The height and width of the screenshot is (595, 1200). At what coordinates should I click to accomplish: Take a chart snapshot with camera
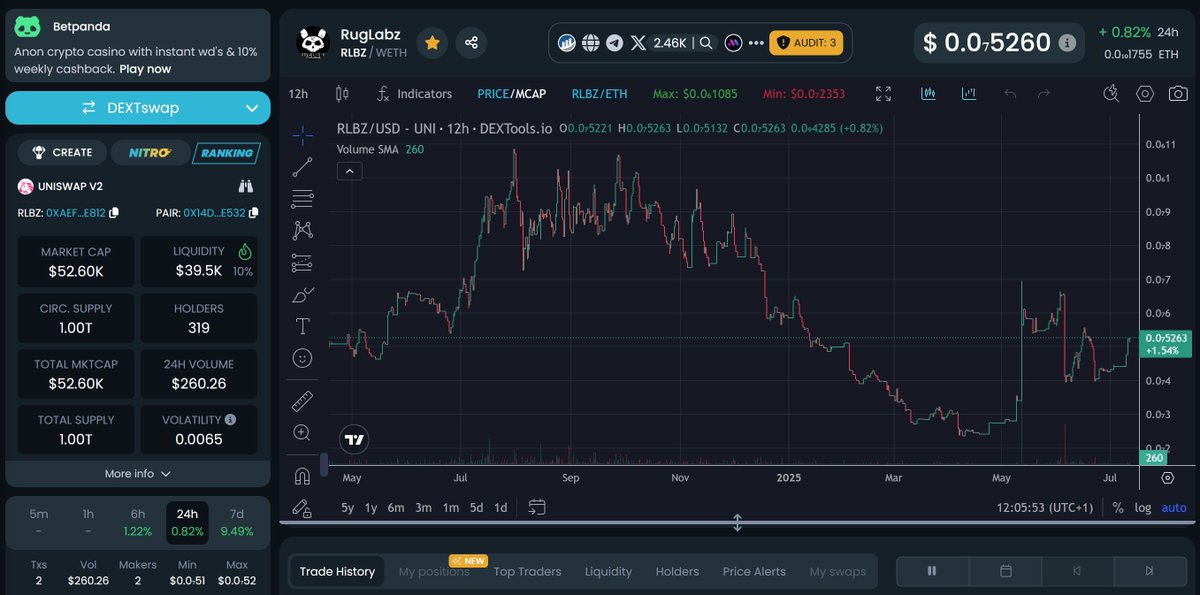(x=1178, y=94)
